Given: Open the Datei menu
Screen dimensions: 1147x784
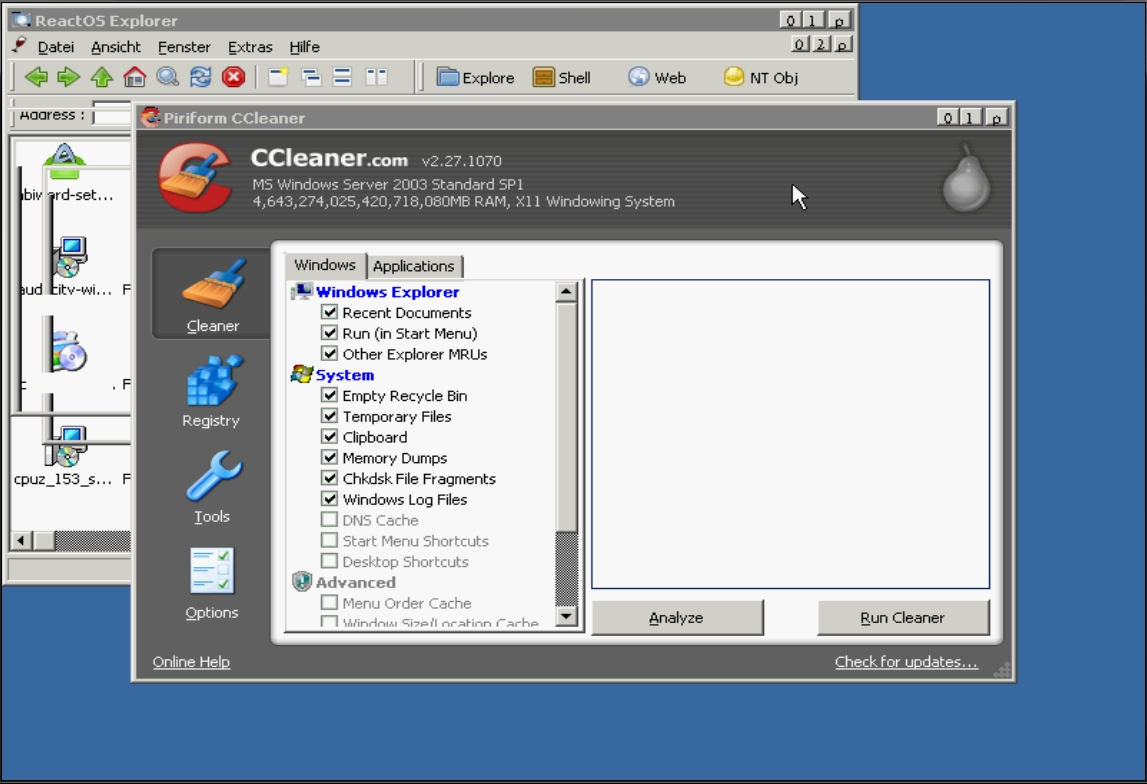Looking at the screenshot, I should pos(56,47).
